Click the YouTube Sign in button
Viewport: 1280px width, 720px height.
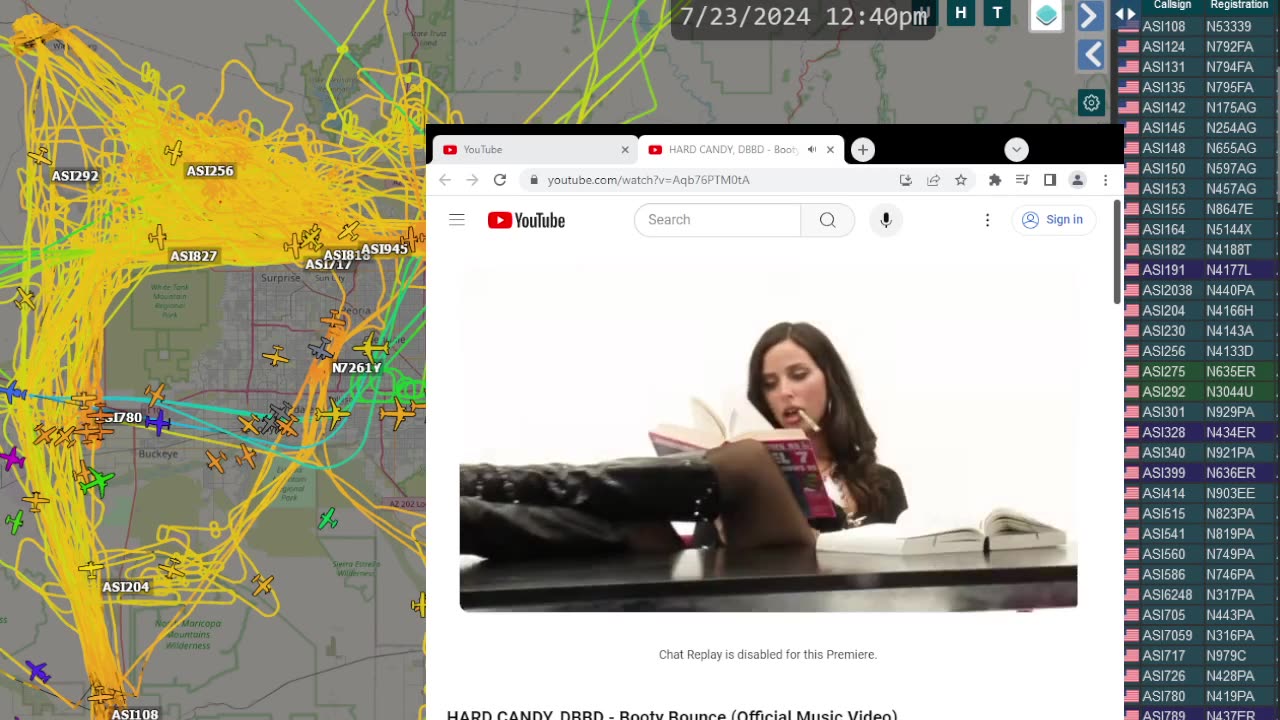pyautogui.click(x=1053, y=220)
